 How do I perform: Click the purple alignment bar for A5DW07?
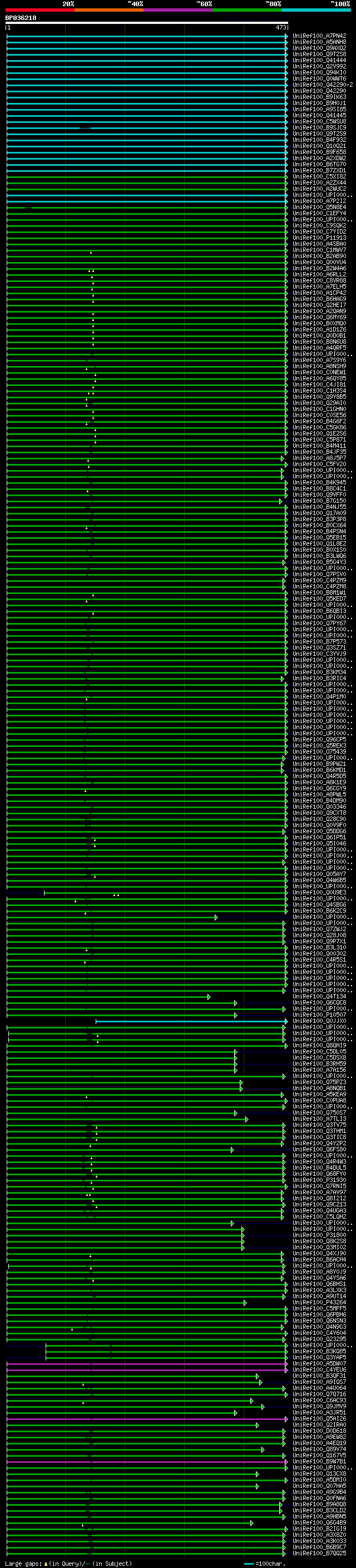(147, 1364)
